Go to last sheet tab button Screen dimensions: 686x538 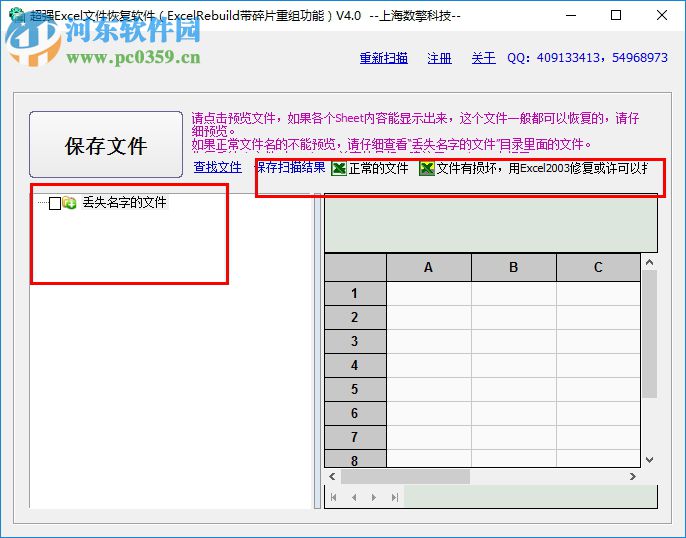point(395,497)
